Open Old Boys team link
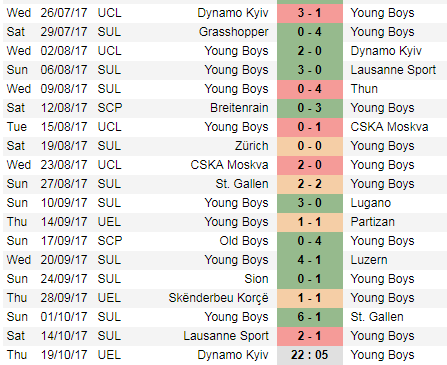447x365 pixels. (244, 241)
